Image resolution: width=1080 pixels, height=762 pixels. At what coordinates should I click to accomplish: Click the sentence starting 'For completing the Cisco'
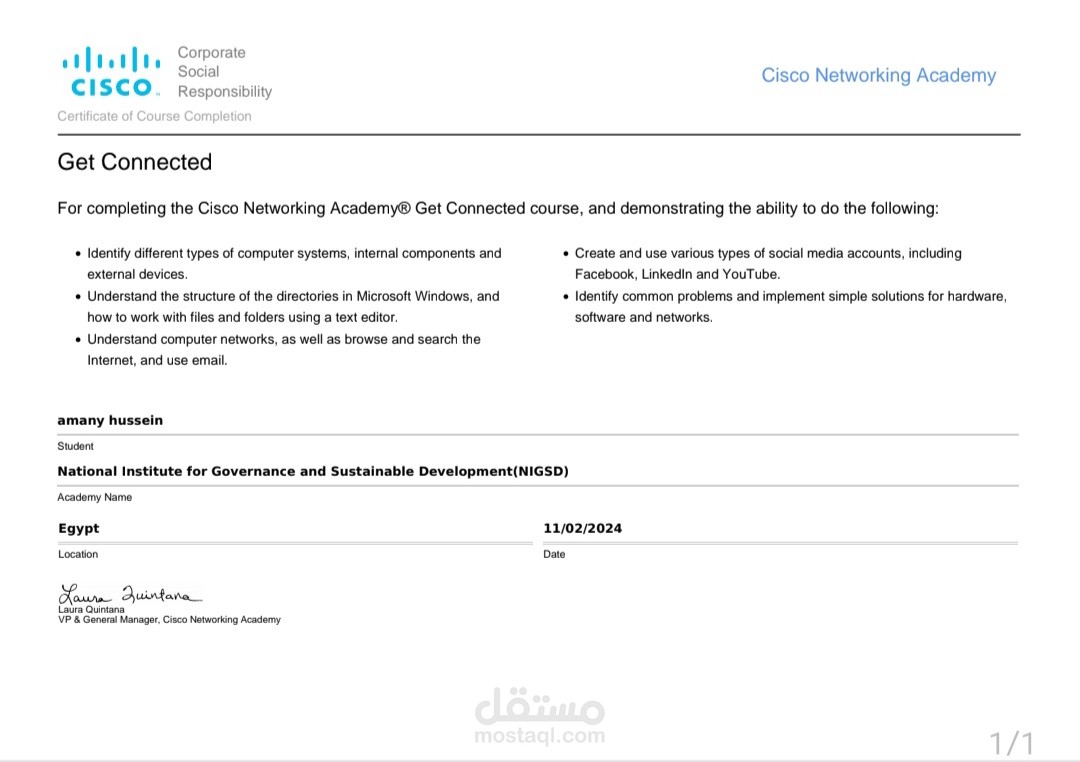497,208
